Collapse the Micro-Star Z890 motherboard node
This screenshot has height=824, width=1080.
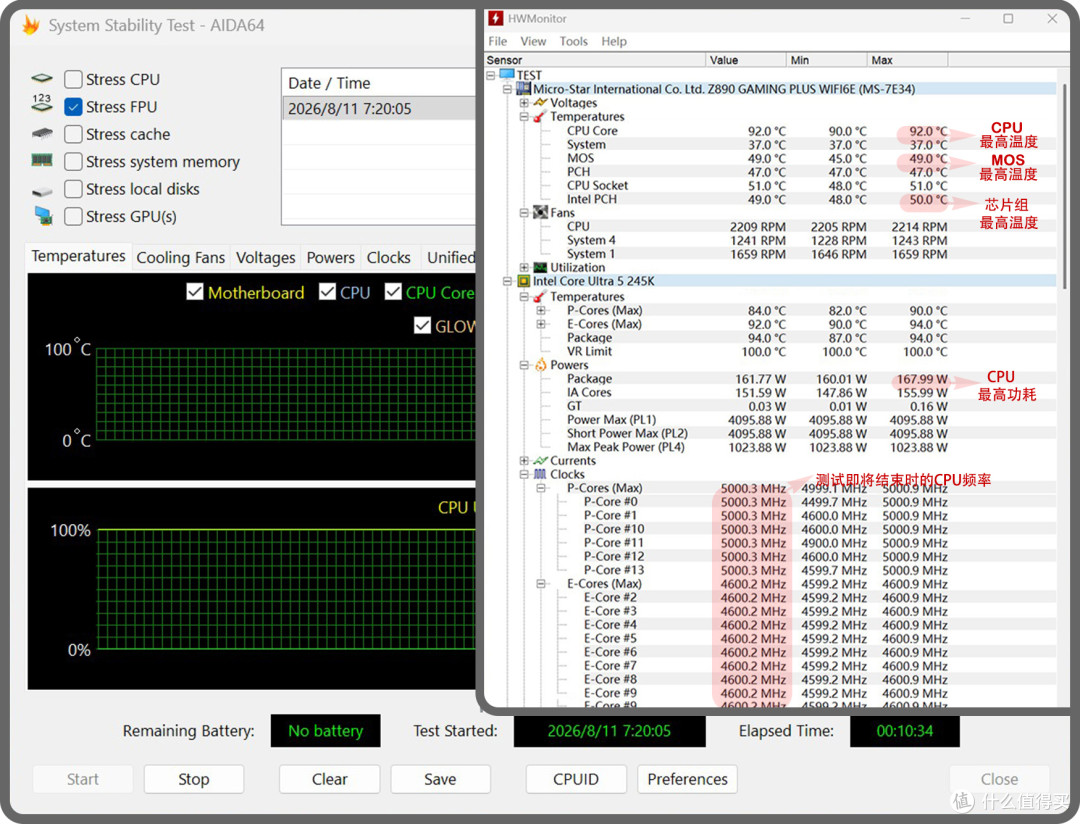click(x=508, y=89)
